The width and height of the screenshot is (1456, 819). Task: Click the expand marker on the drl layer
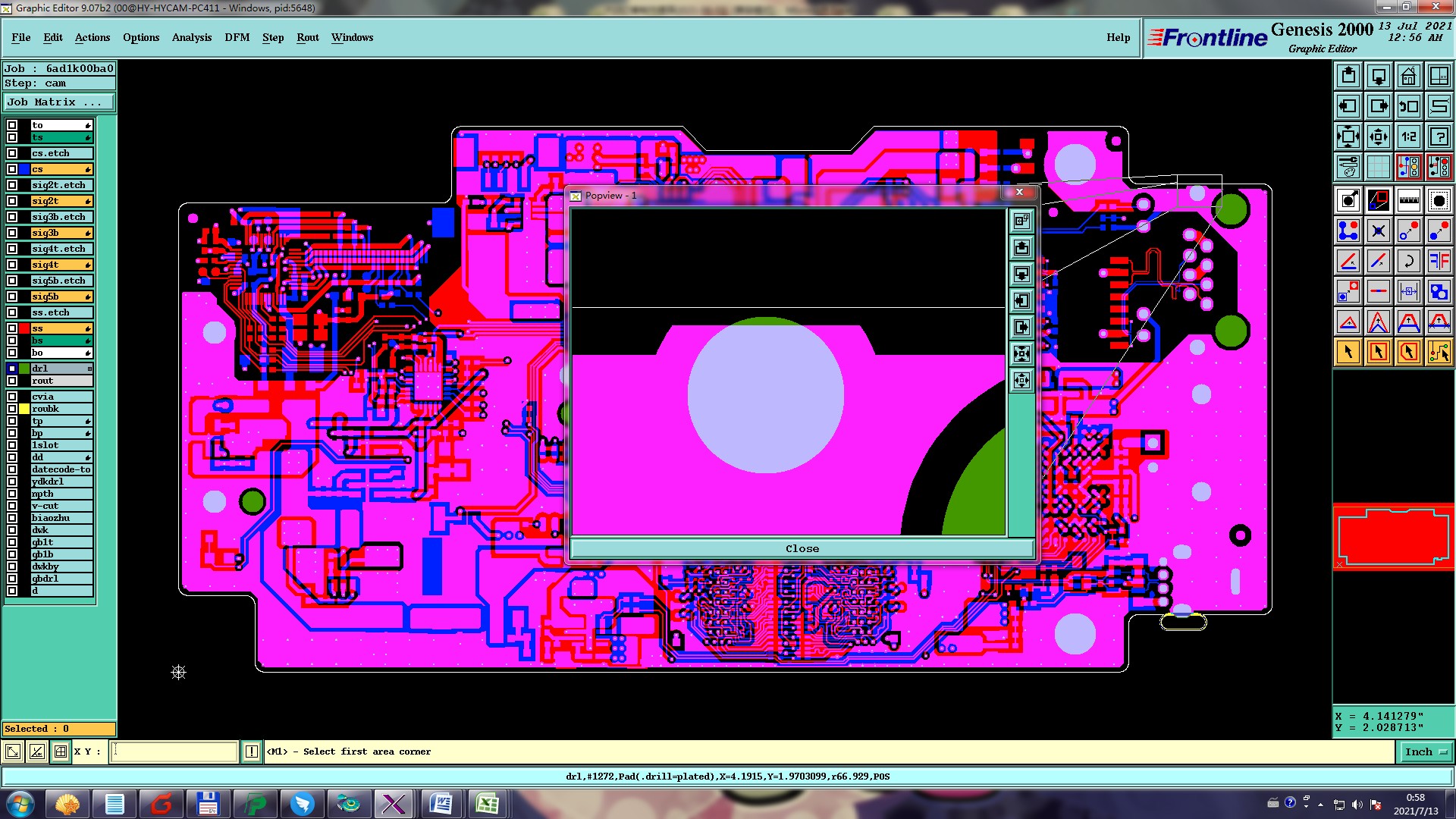point(89,369)
